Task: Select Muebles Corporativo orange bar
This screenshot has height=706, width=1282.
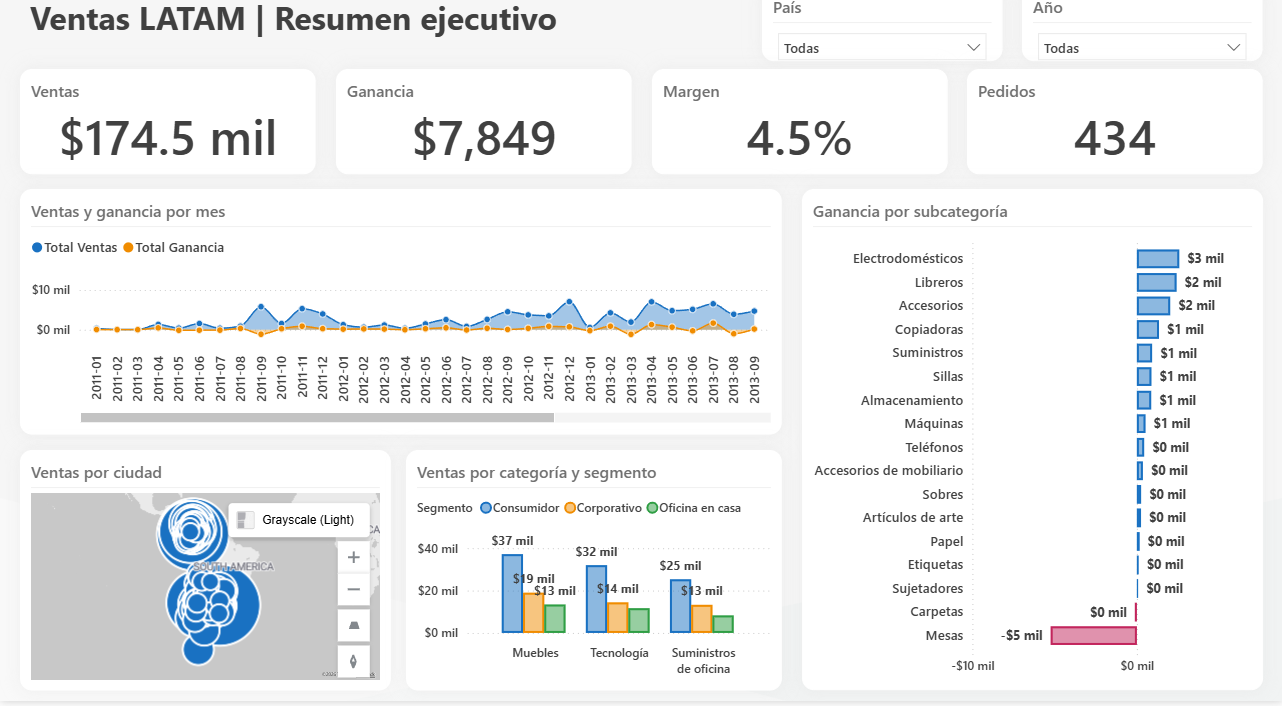Action: point(533,612)
